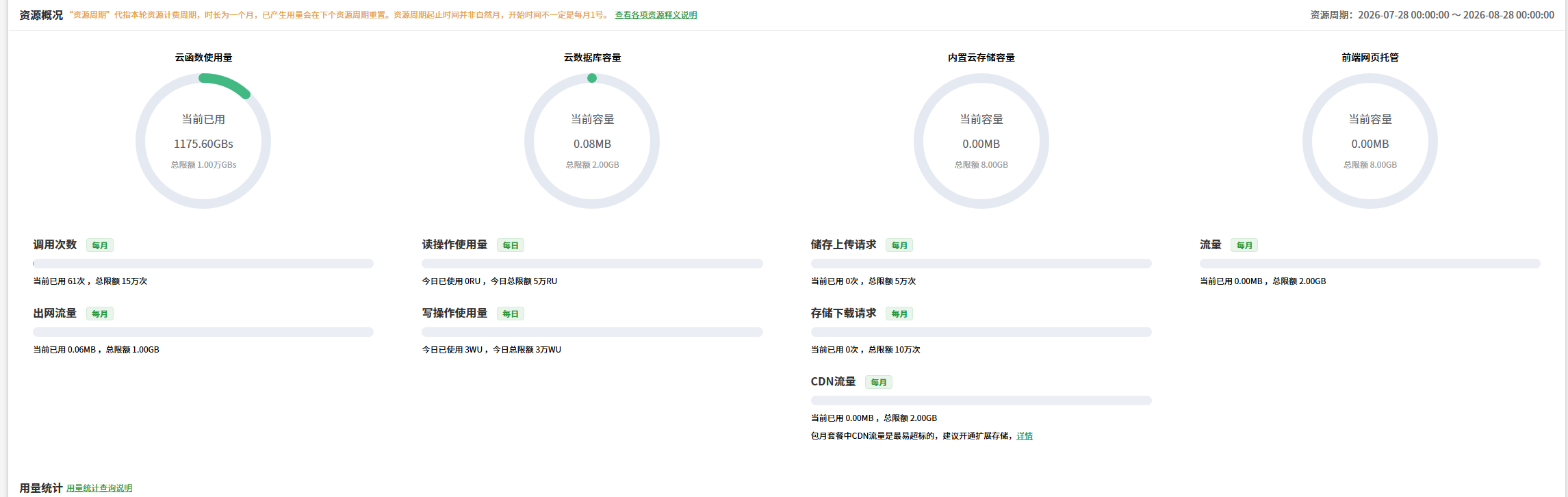Click the 前端网页托管 ring chart
The height and width of the screenshot is (497, 1568).
click(1370, 141)
